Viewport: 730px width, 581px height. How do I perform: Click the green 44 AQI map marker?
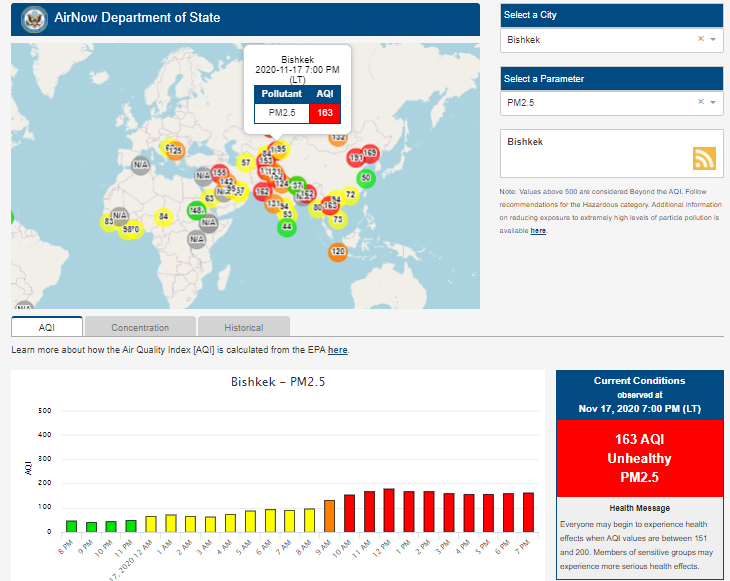[x=287, y=227]
